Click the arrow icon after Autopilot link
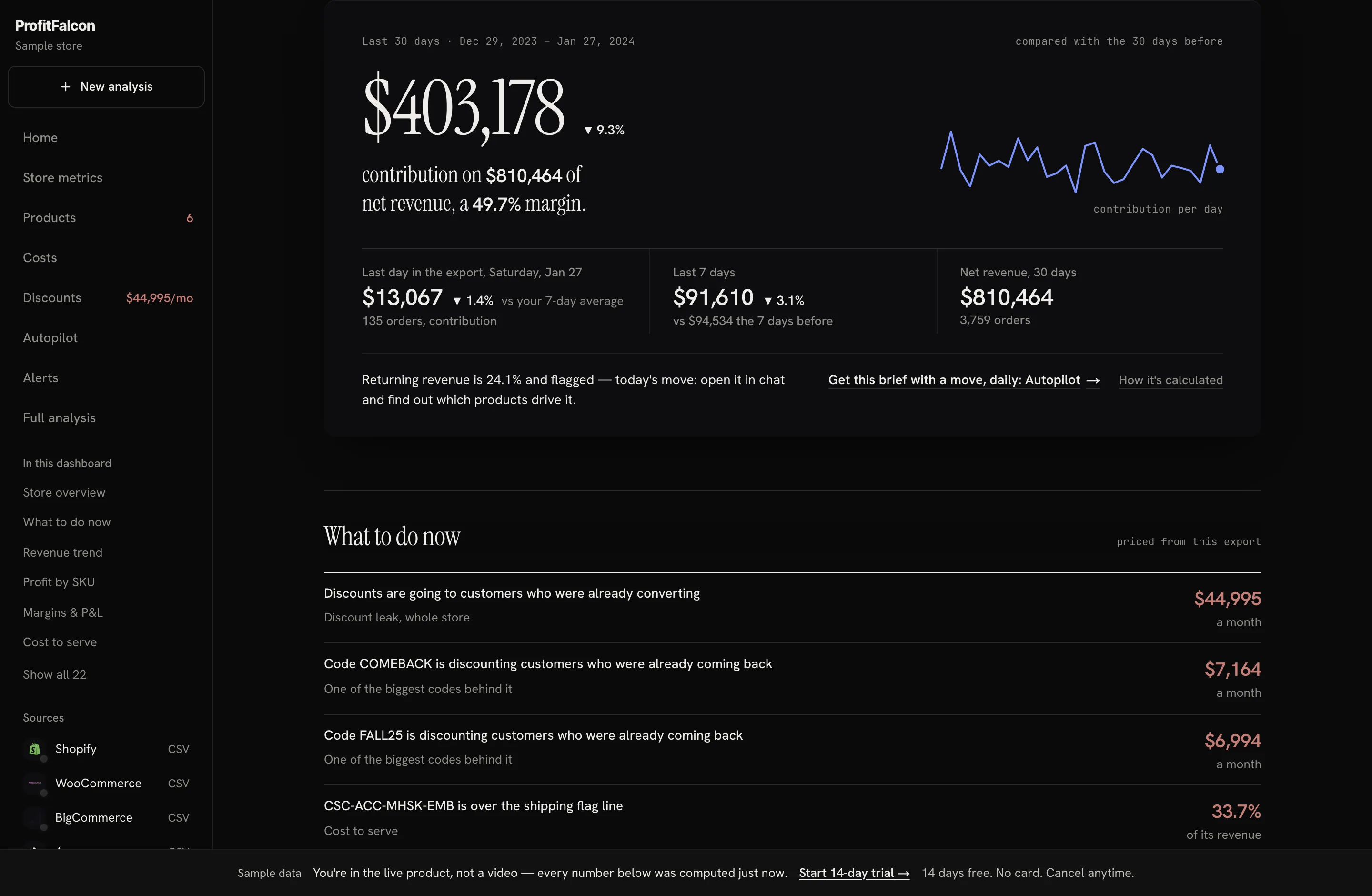This screenshot has height=896, width=1372. 1093,380
